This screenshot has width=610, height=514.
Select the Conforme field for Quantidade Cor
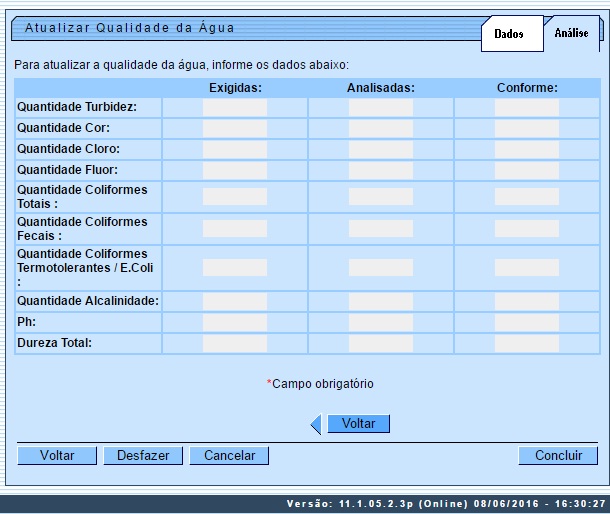(x=526, y=129)
